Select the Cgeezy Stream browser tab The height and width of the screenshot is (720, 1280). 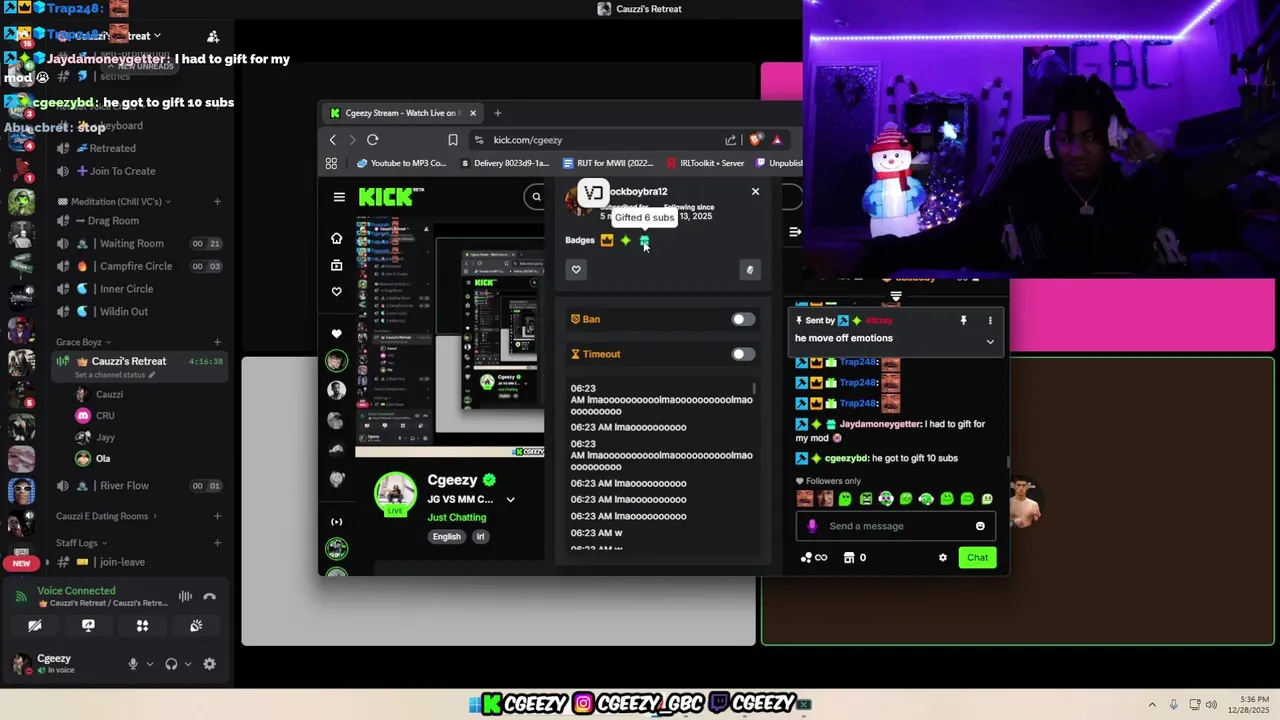402,113
